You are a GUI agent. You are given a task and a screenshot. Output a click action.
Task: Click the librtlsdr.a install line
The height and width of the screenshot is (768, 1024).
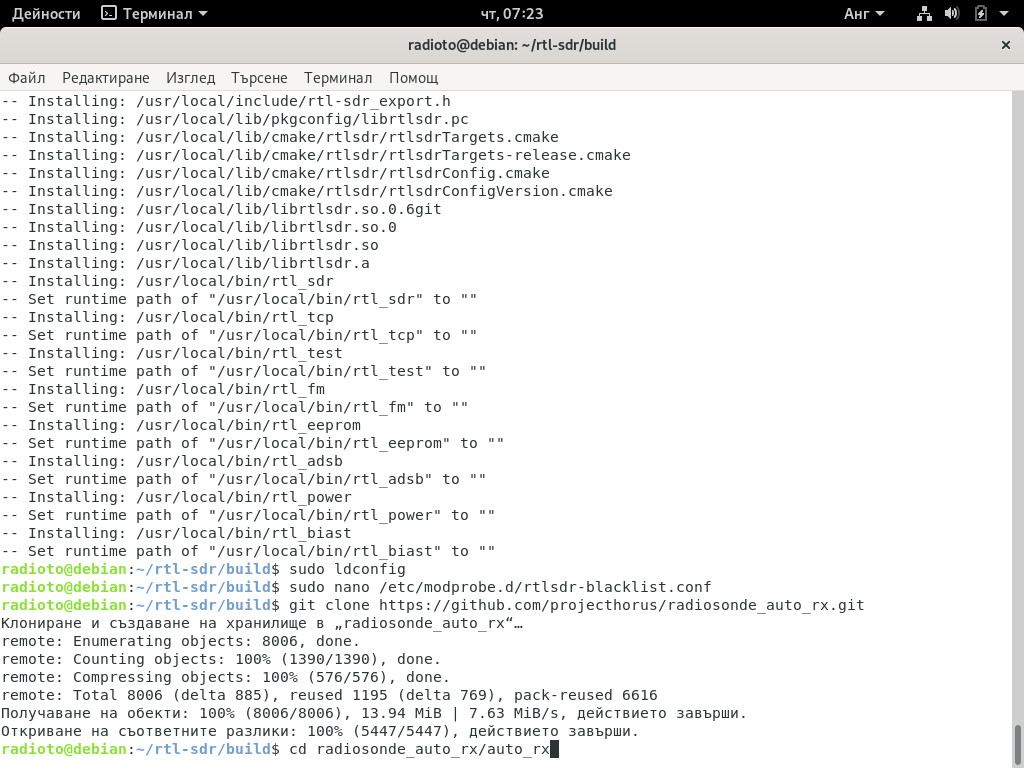coord(185,263)
